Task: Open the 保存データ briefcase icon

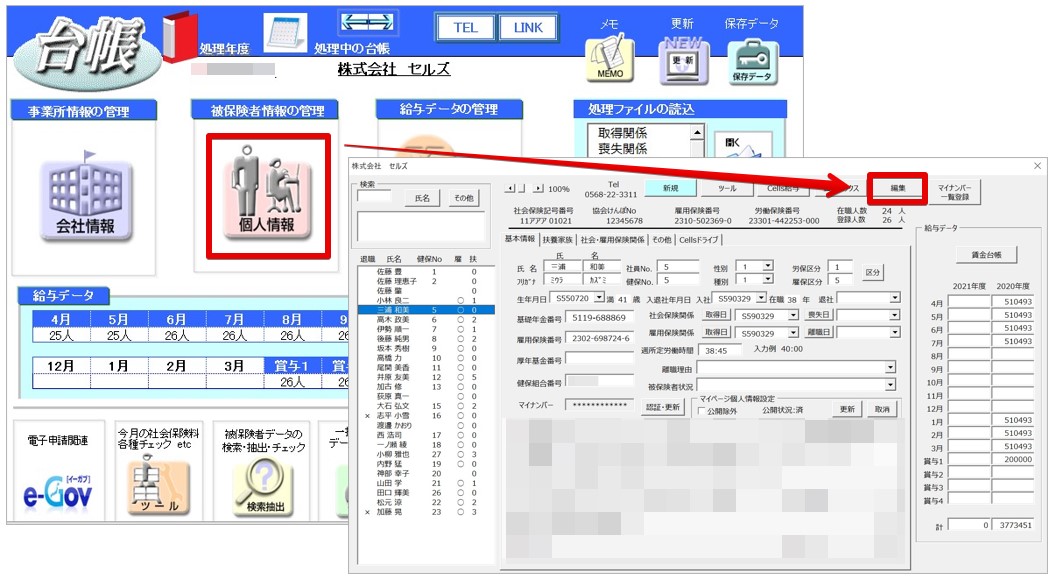Action: point(752,61)
